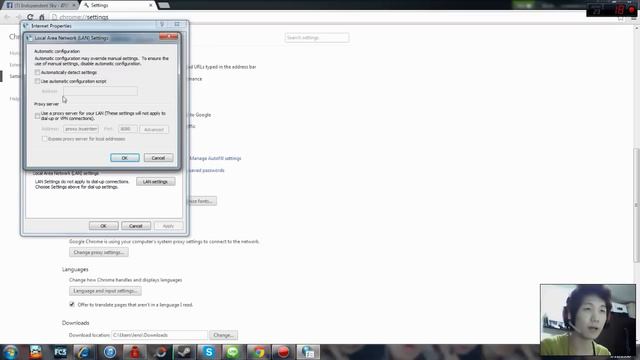Close the Local Area Network (LAN) Settings dialog

(x=168, y=37)
